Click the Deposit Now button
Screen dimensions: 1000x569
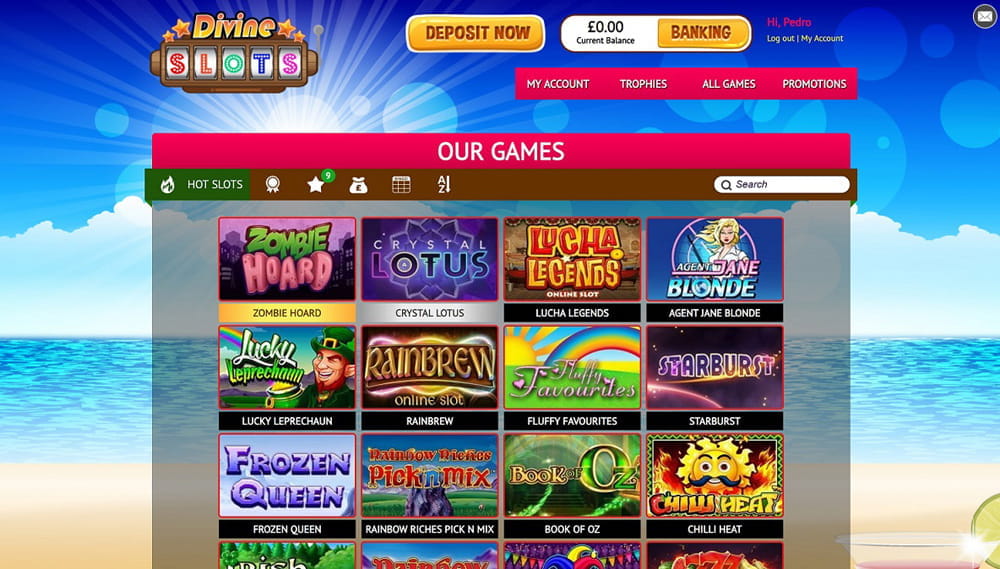[476, 33]
